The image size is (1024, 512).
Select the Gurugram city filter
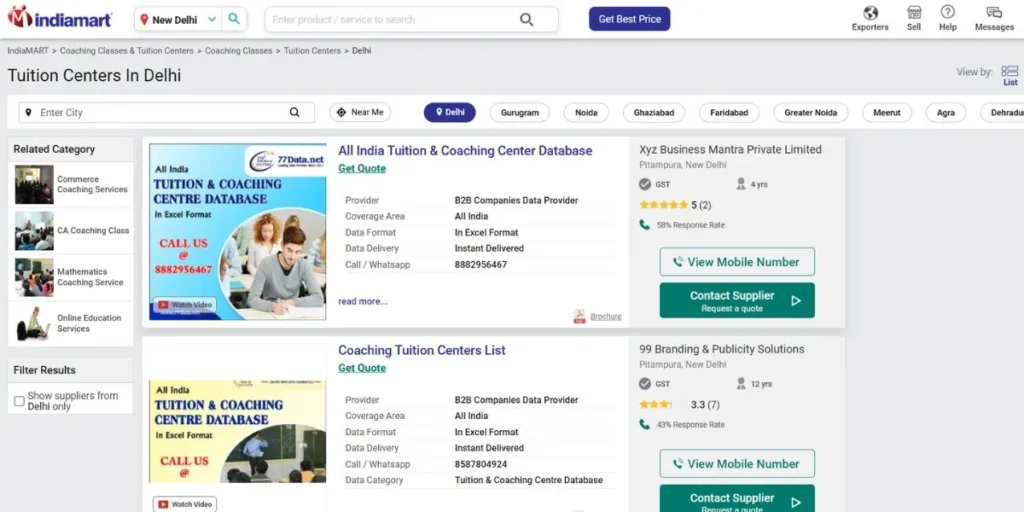point(520,112)
